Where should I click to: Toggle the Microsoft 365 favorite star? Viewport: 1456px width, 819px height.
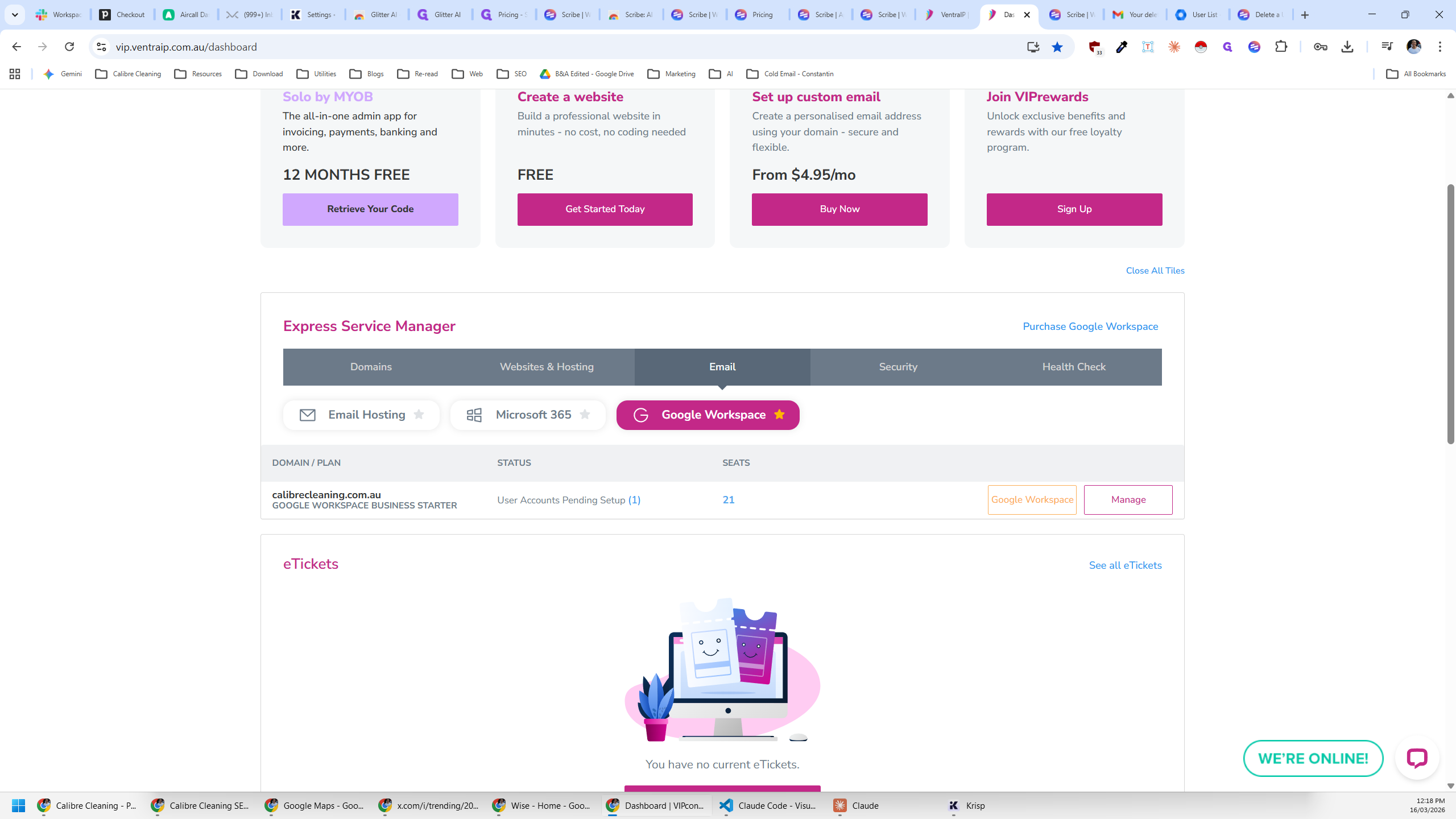[585, 415]
